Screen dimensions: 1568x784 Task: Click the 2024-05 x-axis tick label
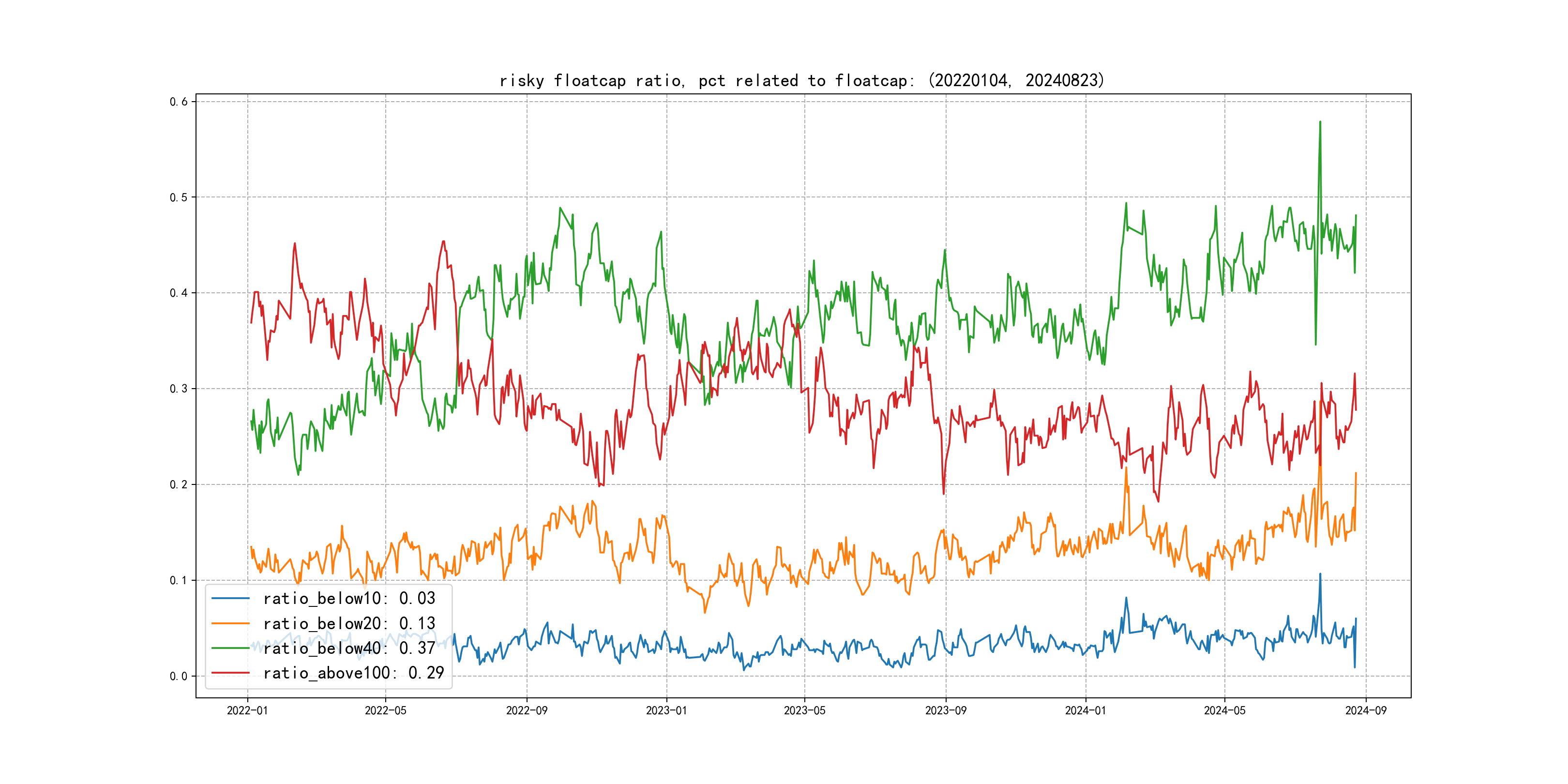1224,710
